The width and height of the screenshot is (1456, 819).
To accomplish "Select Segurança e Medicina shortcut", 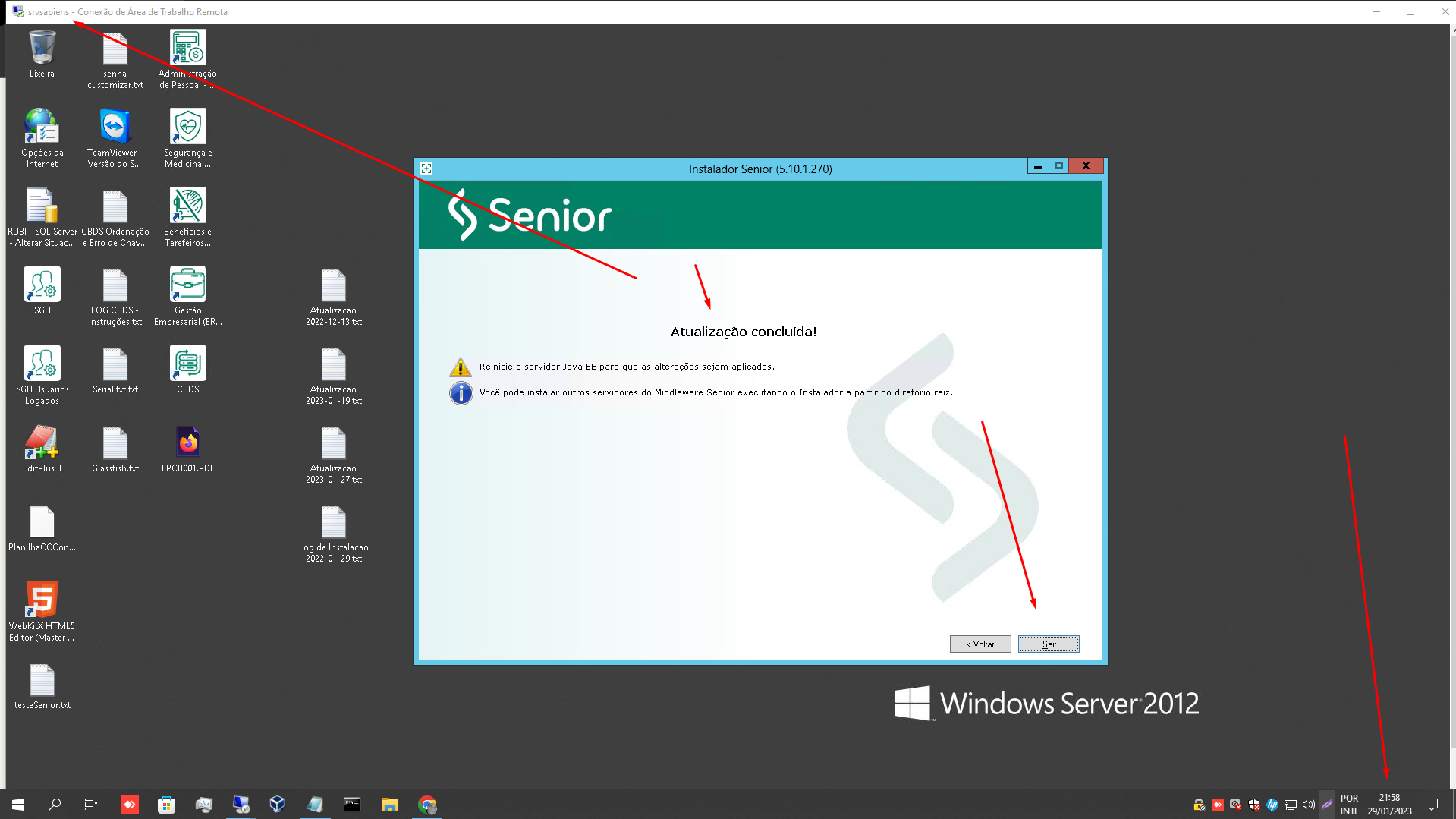I will point(187,138).
